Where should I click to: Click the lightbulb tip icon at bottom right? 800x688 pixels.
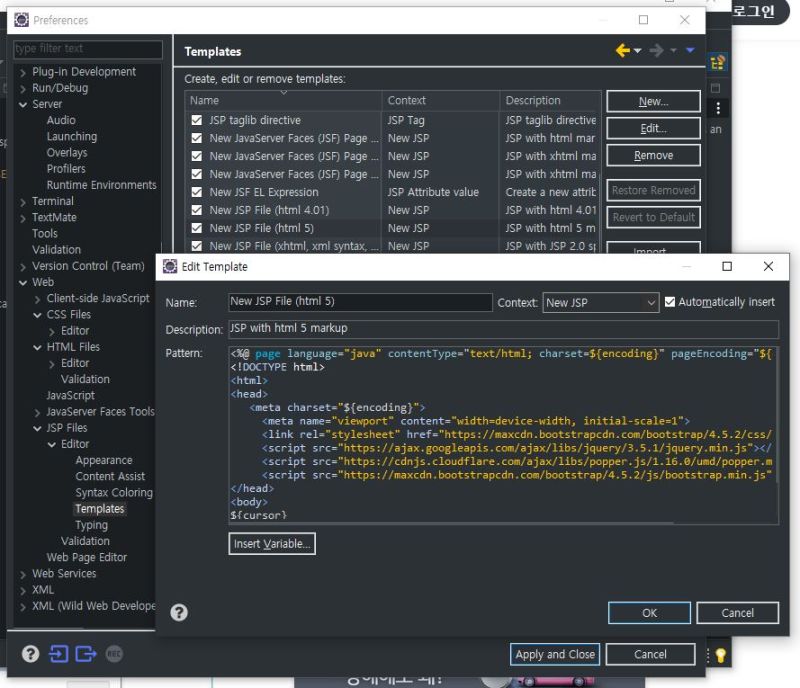click(720, 655)
